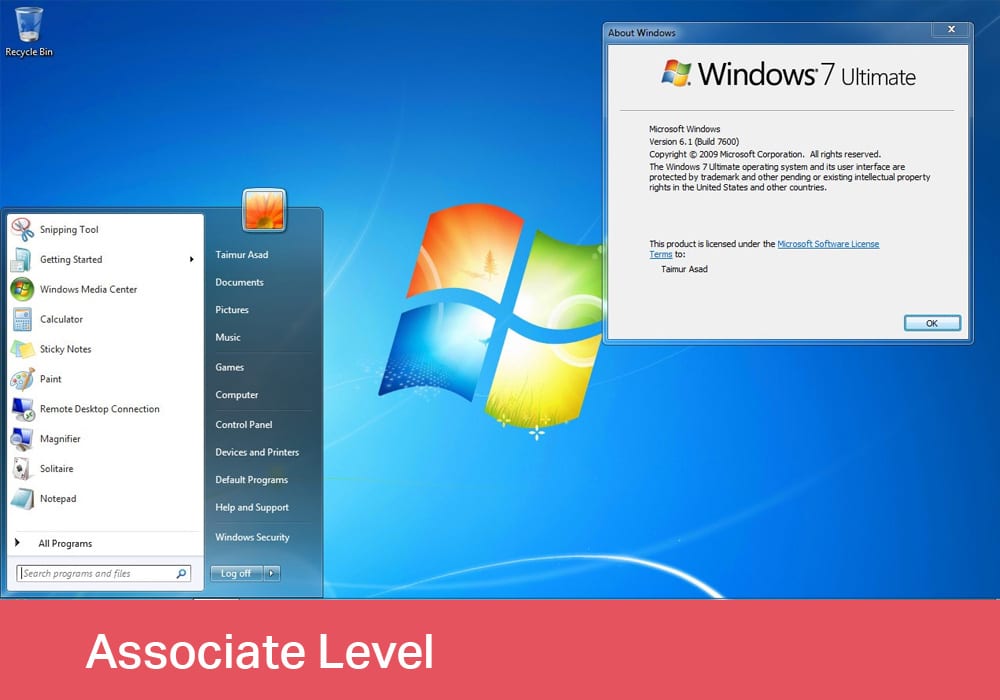Focus the Search programs and files box
The height and width of the screenshot is (700, 1000).
[x=103, y=573]
